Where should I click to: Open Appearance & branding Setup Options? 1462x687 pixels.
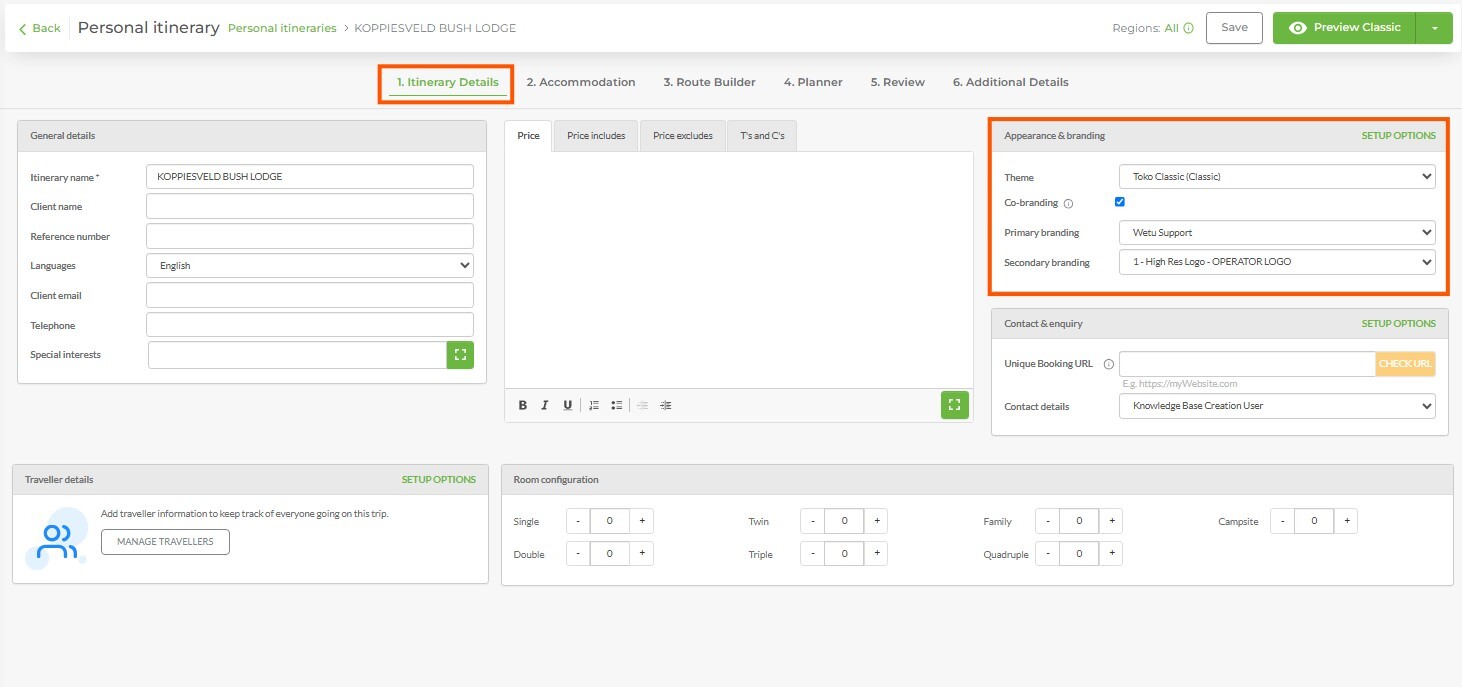tap(1398, 136)
